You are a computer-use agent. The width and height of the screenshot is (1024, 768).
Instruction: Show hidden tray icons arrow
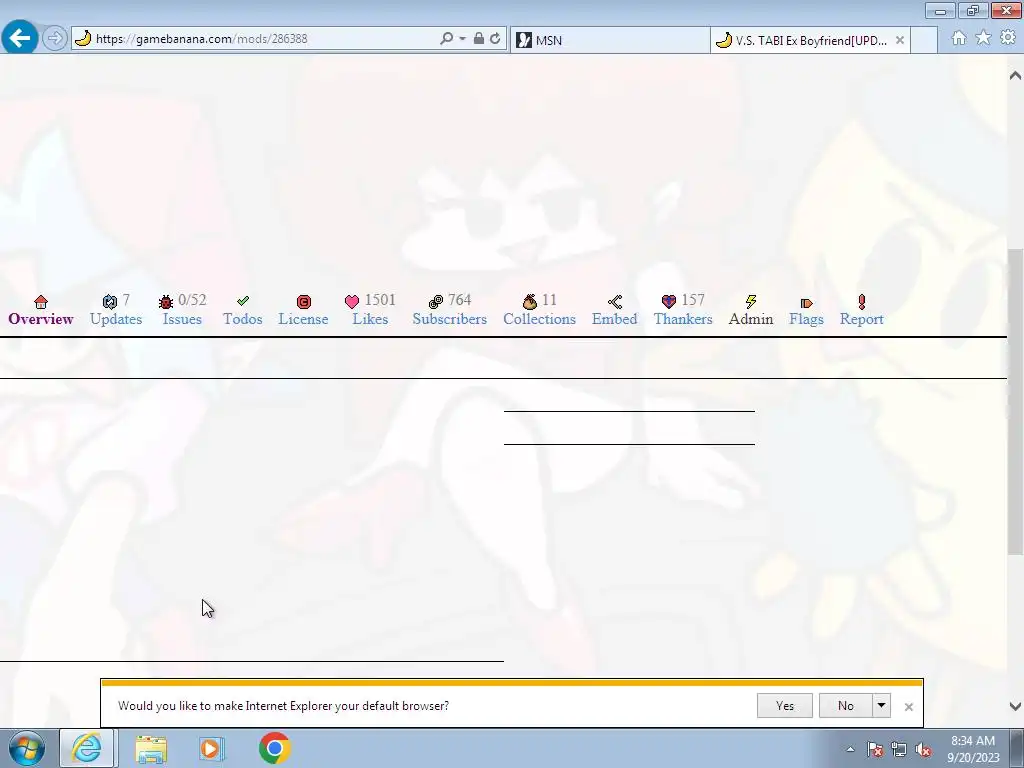850,749
